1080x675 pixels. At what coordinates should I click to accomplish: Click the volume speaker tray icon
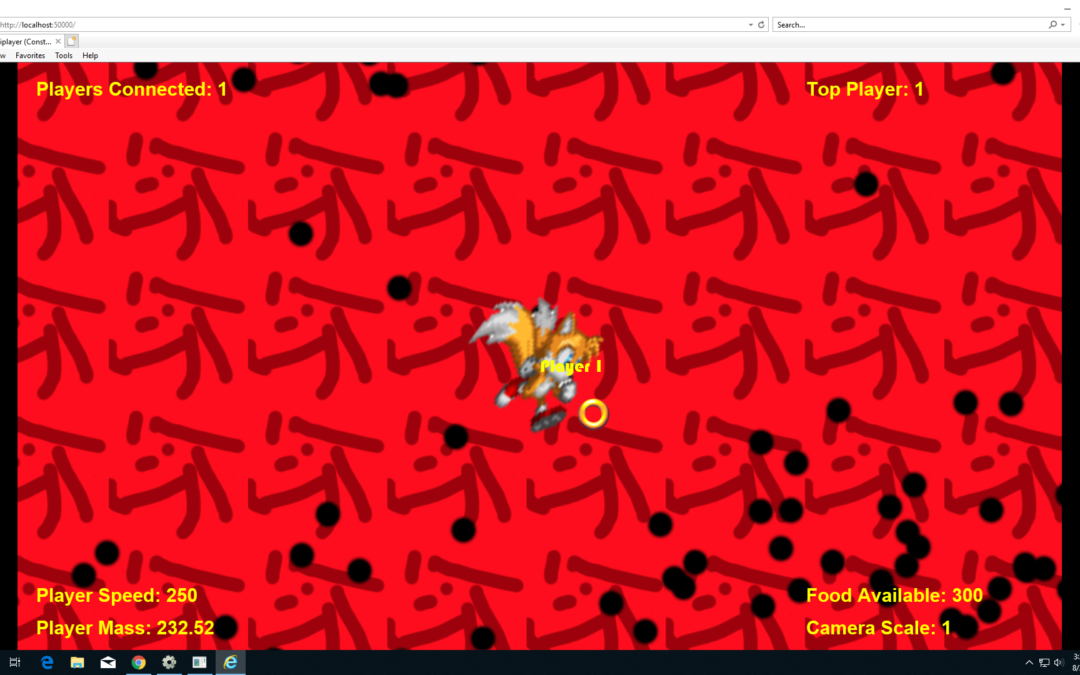tap(1059, 663)
